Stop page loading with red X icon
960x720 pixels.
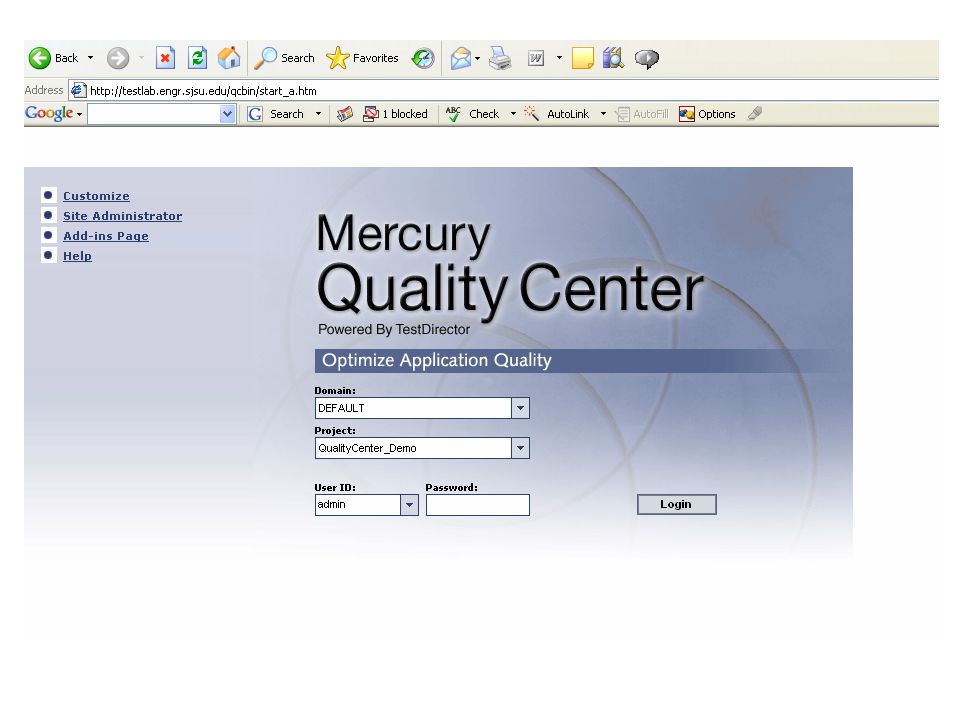[x=165, y=58]
